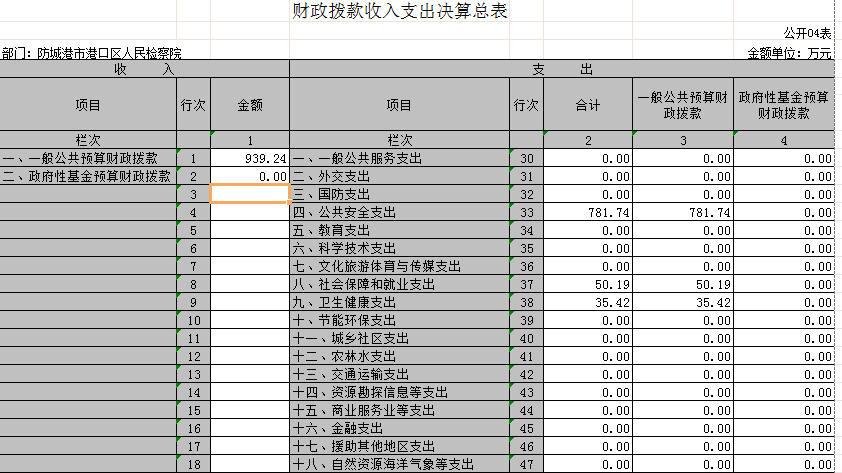Select the 公开04表 label cell
Image resolution: width=842 pixels, height=473 pixels.
(x=807, y=33)
